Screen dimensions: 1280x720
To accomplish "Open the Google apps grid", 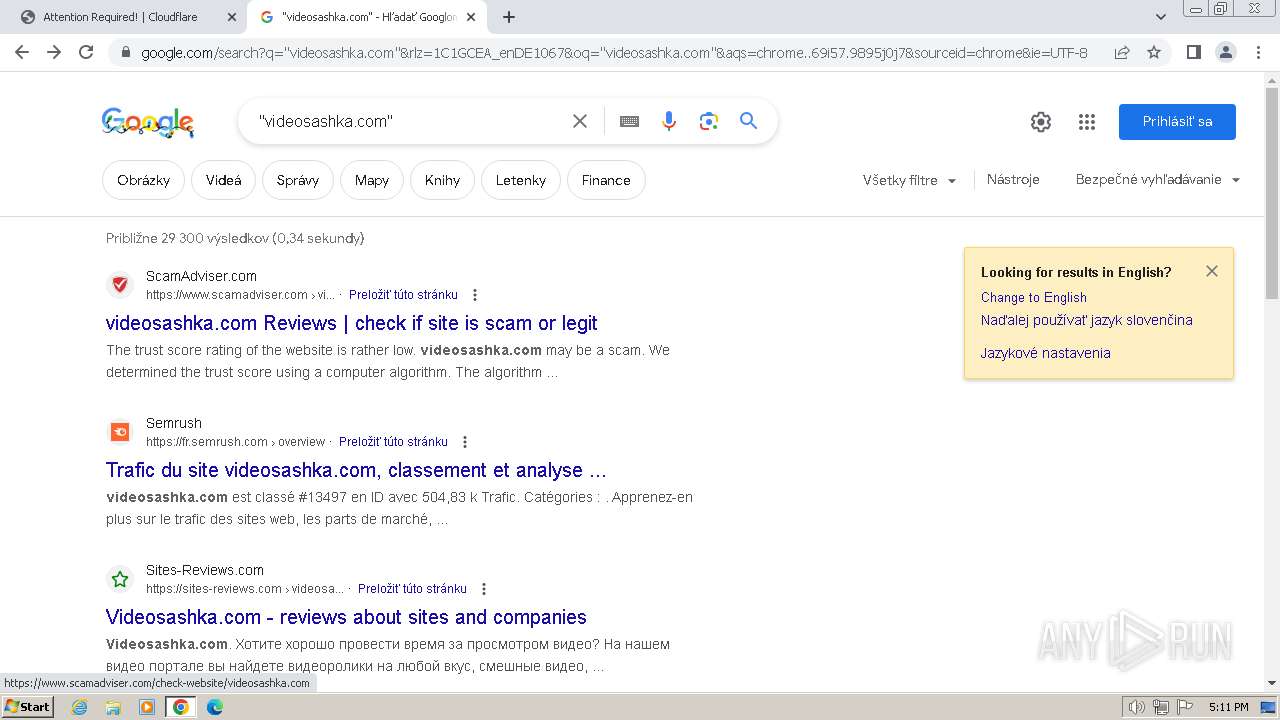I will 1087,122.
